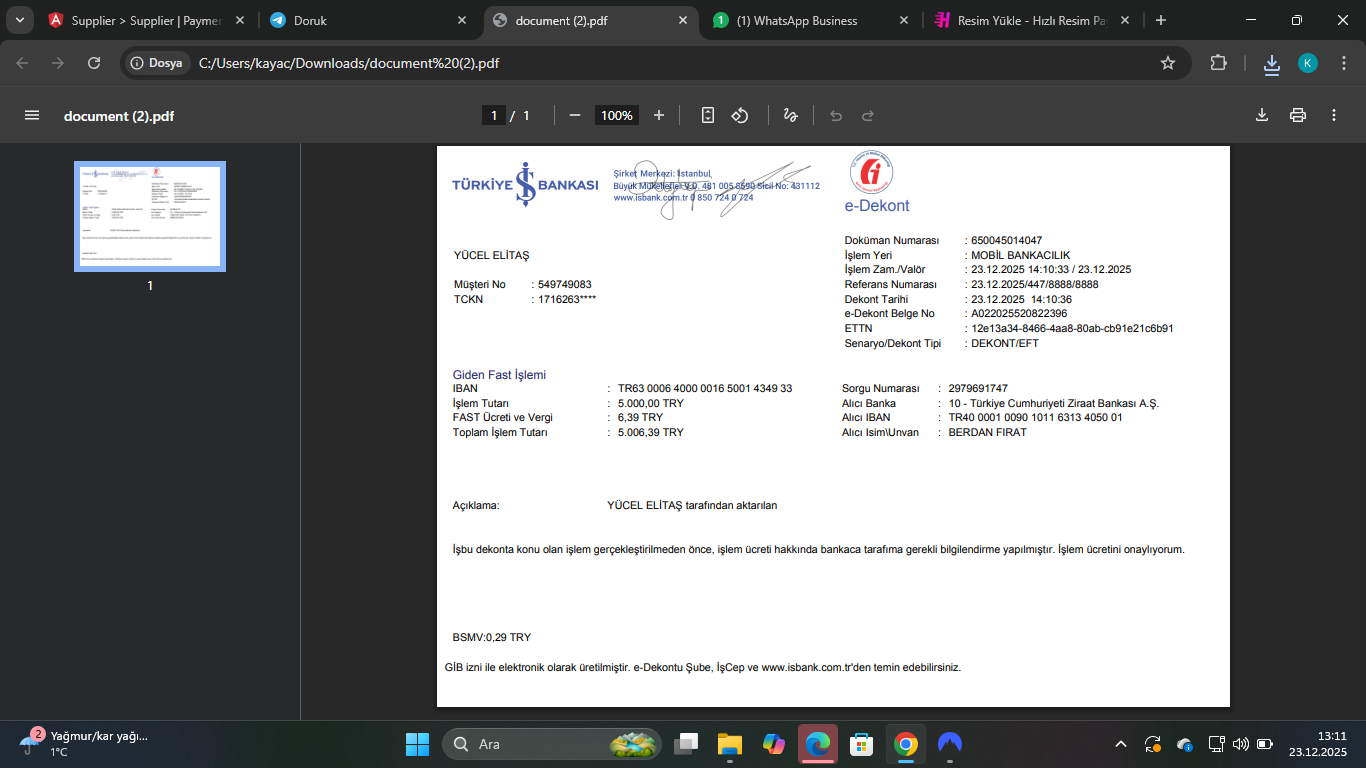
Task: Open Copilot from the taskbar
Action: [774, 744]
